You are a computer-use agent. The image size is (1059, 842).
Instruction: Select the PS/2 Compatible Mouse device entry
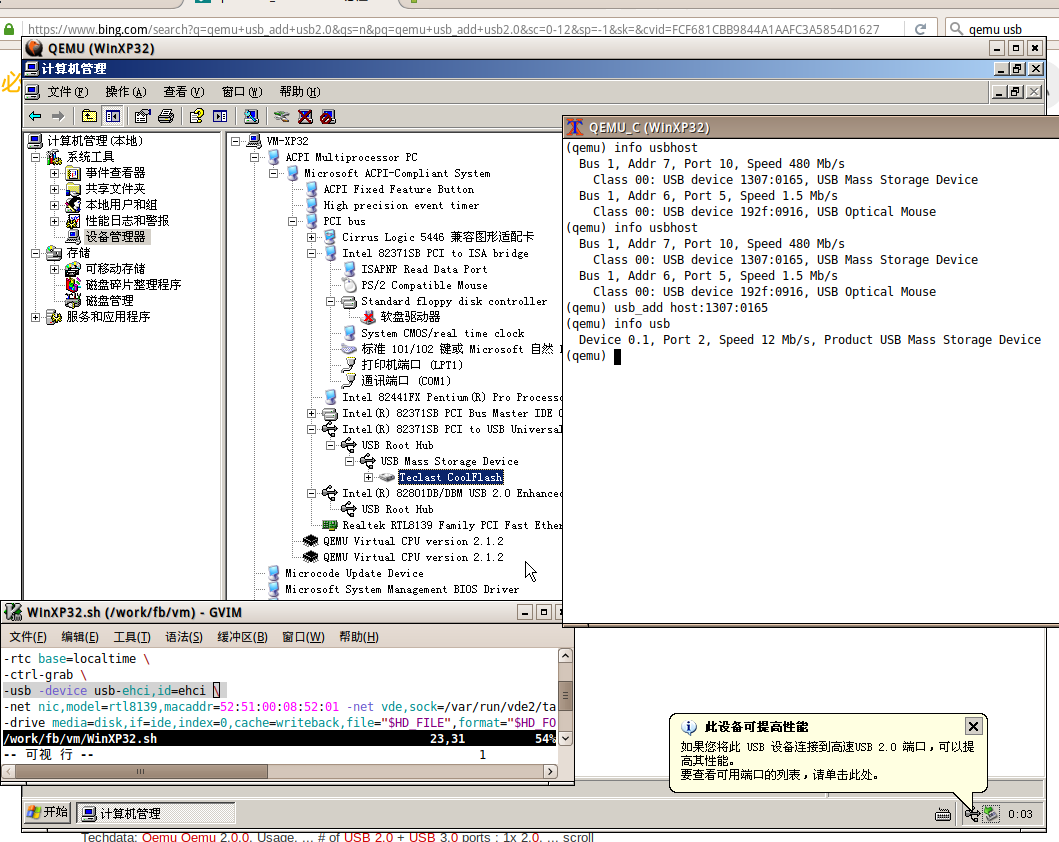424,286
